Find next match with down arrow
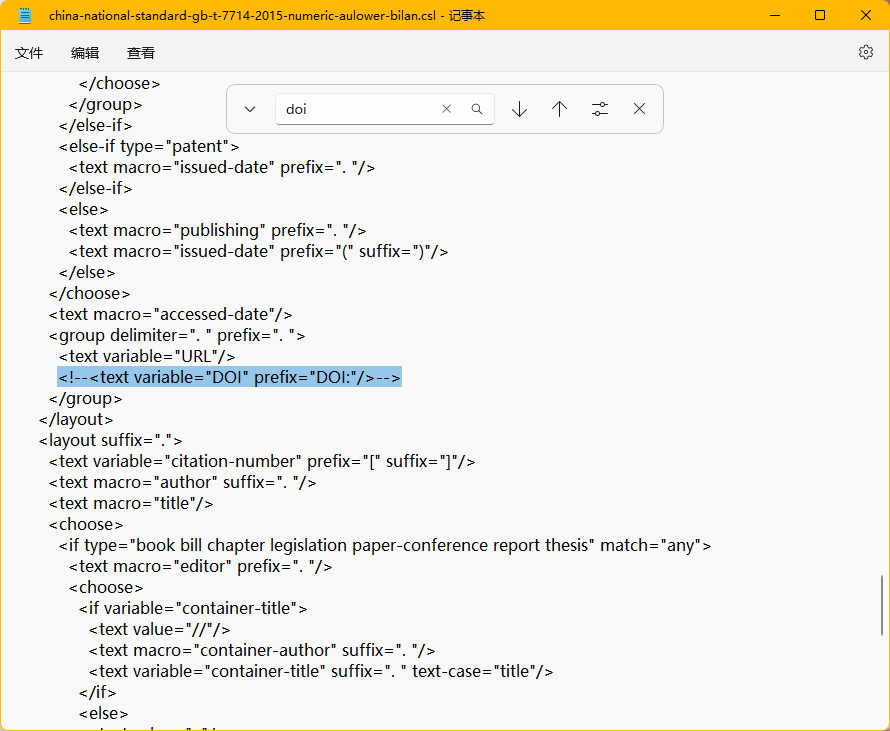Screen dimensions: 890x731 (x=519, y=109)
